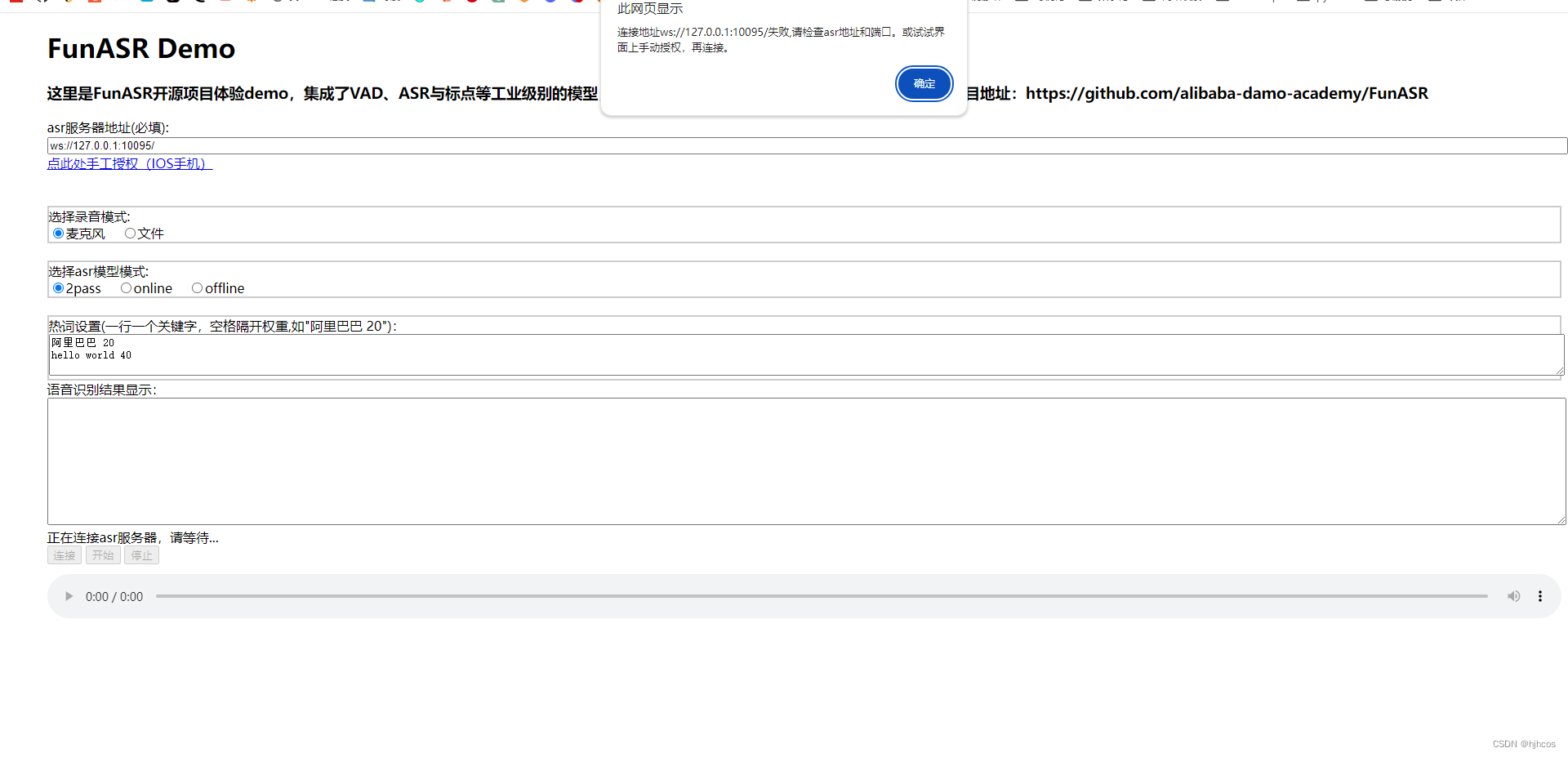Click the 停止 button
The height and width of the screenshot is (757, 1568).
[x=142, y=555]
